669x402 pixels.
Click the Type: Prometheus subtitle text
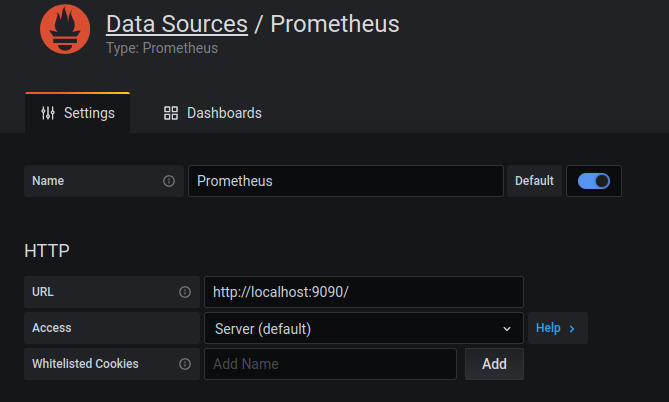162,47
